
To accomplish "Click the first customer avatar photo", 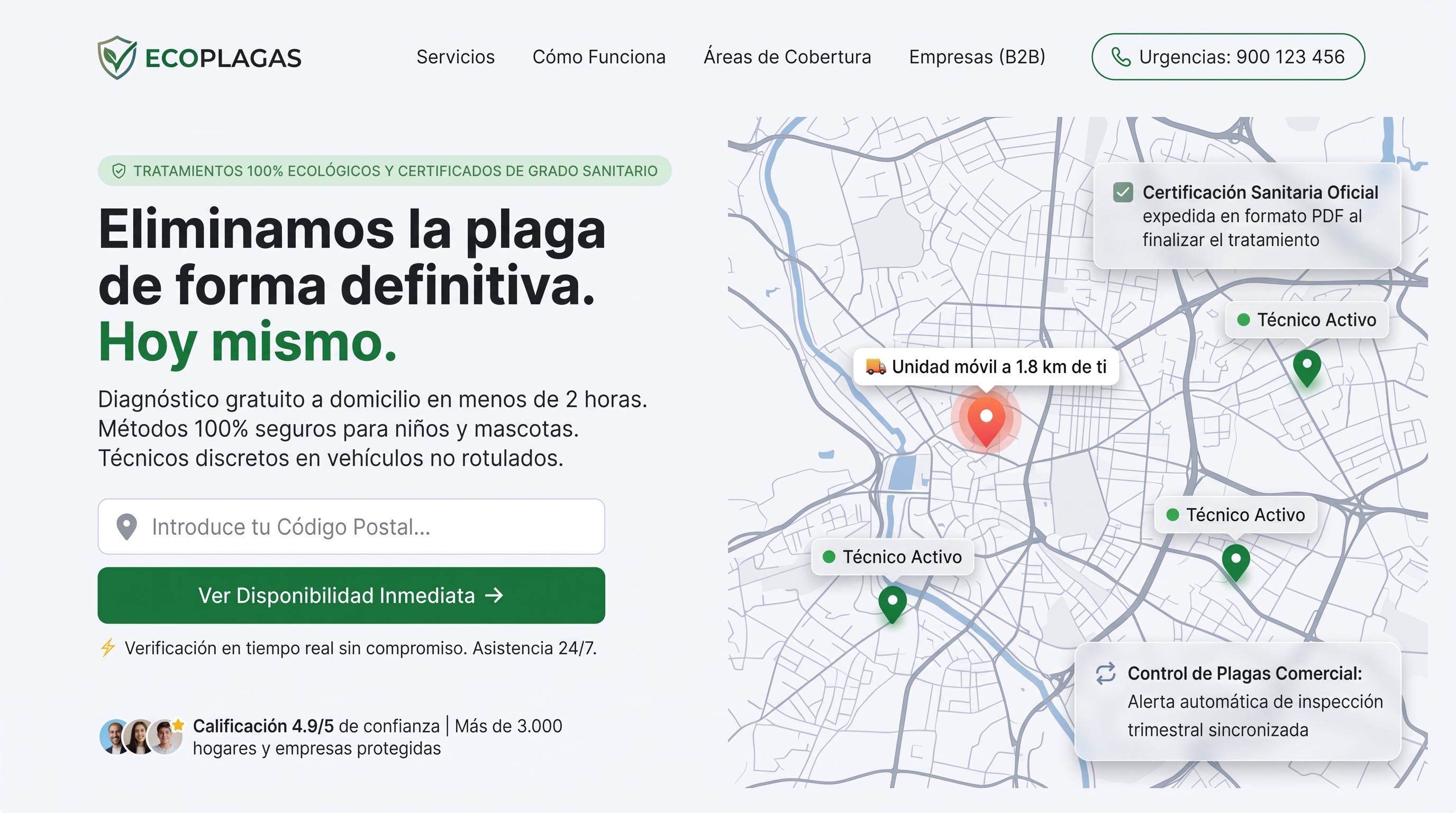I will [x=114, y=737].
